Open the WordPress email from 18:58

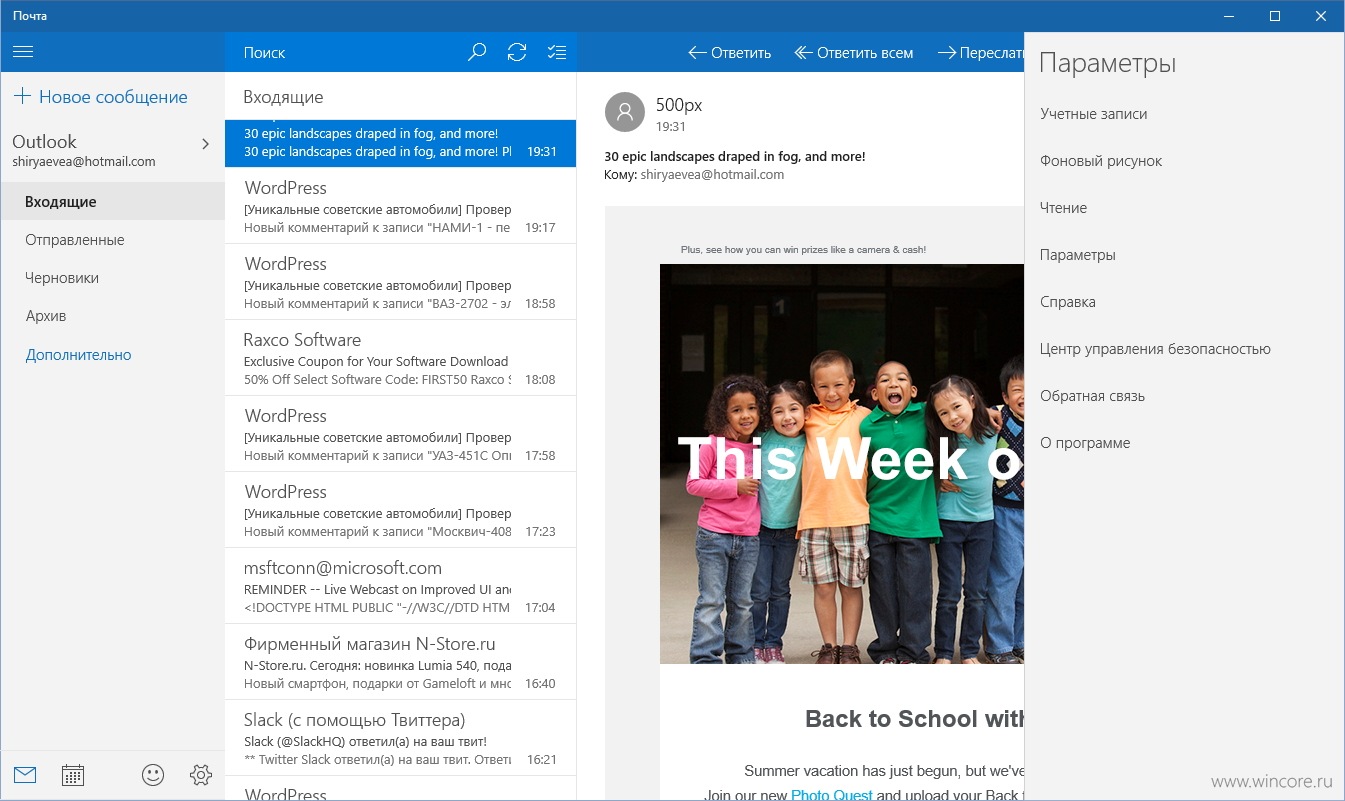tap(400, 282)
